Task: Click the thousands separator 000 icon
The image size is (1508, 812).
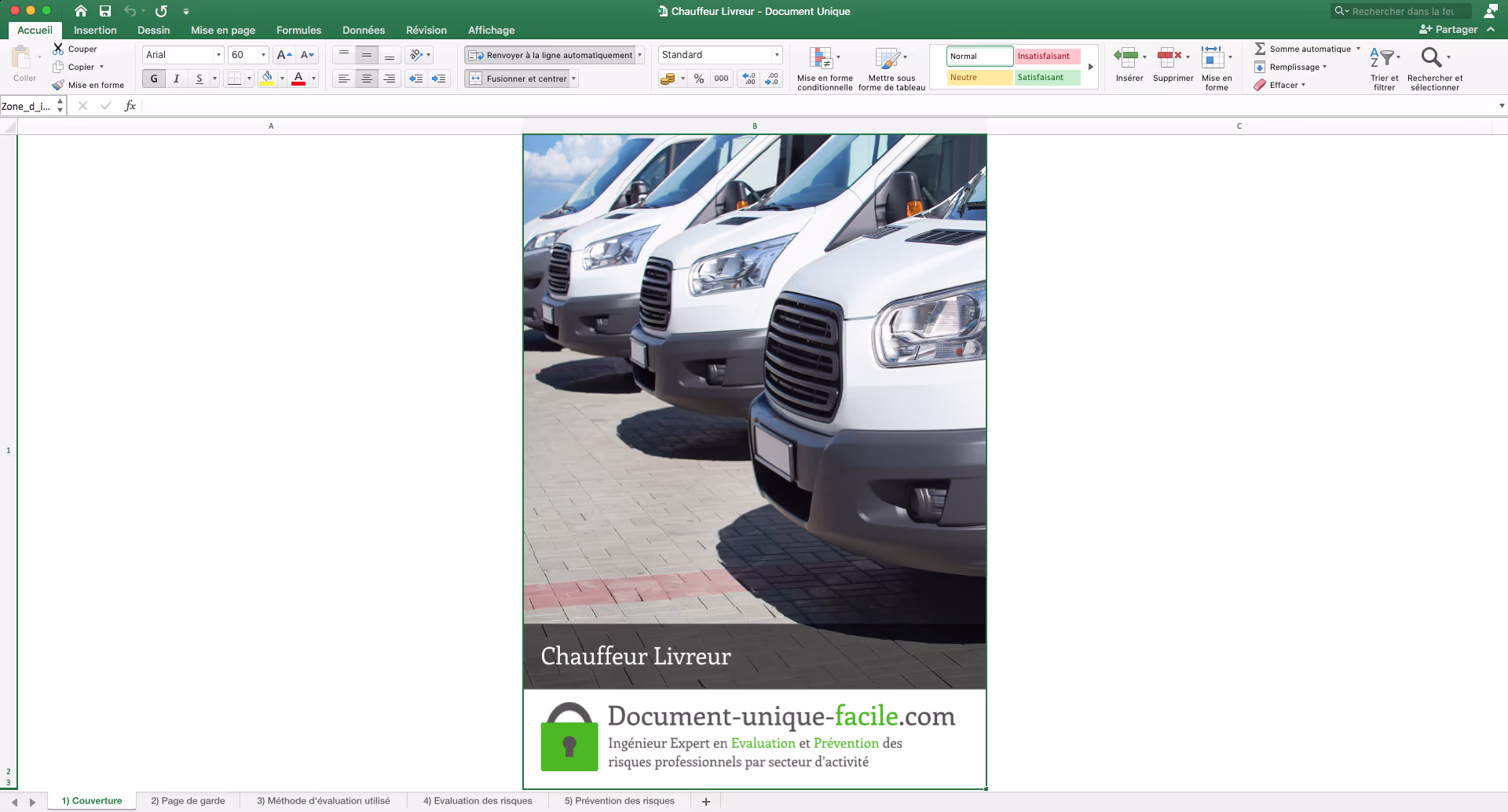Action: (x=721, y=79)
